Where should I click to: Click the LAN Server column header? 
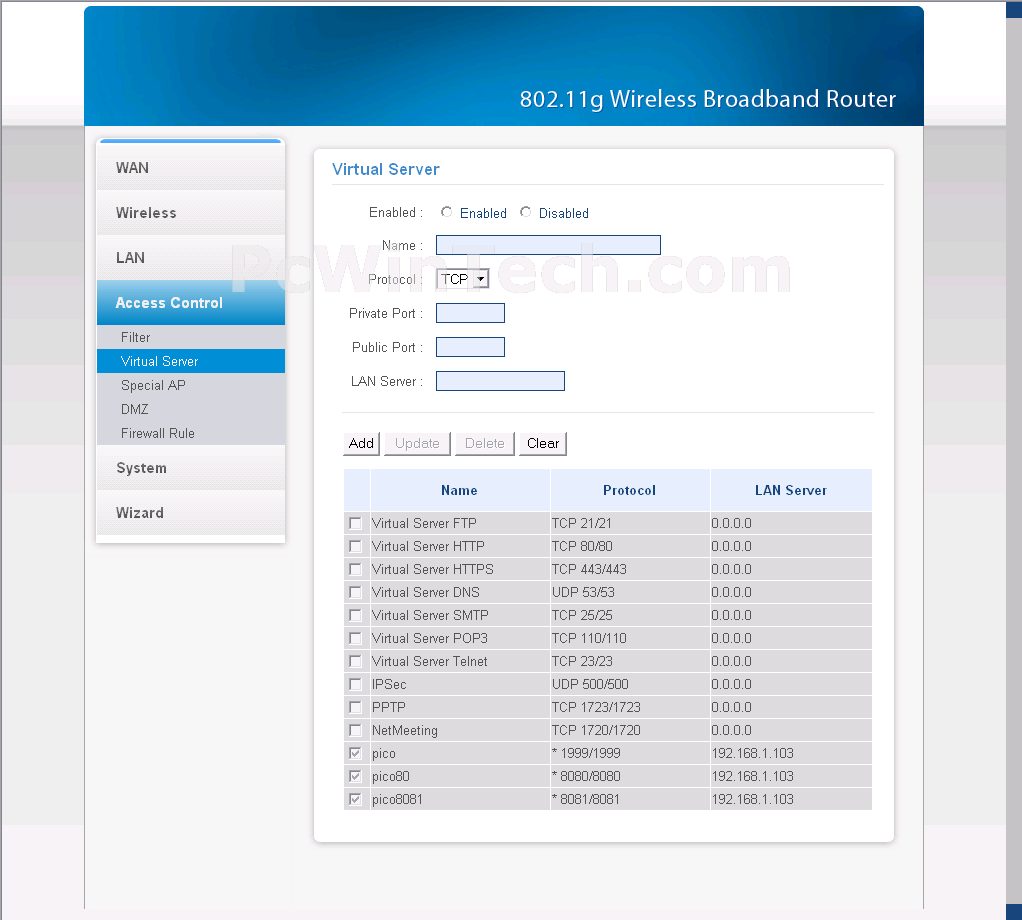[x=791, y=490]
